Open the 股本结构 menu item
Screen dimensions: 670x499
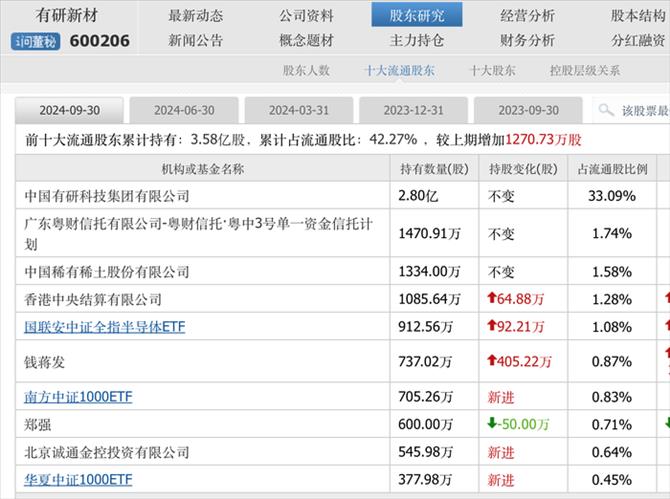[x=638, y=16]
